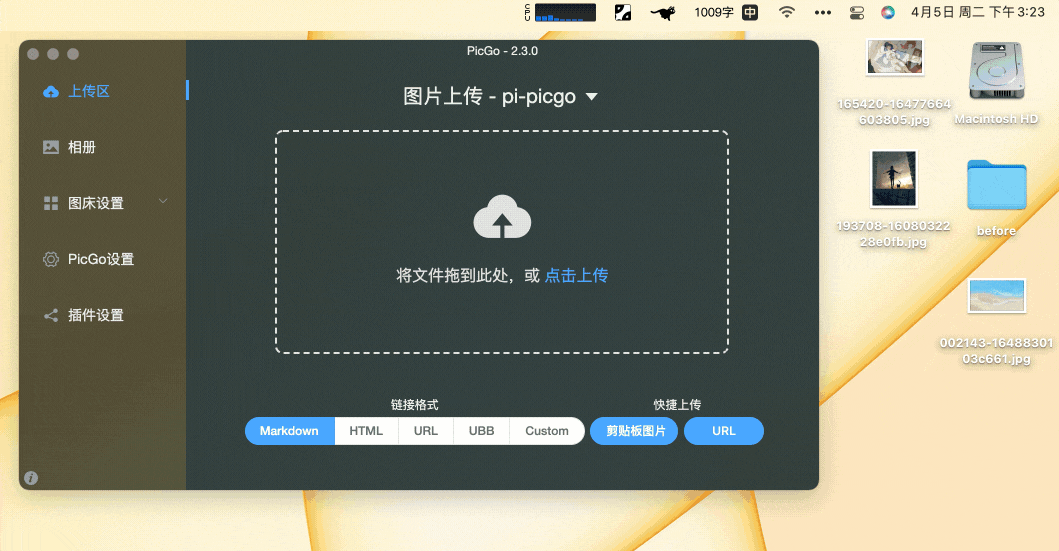Click the 图片上传 - pi-picgo title
The height and width of the screenshot is (551, 1059).
click(x=490, y=97)
